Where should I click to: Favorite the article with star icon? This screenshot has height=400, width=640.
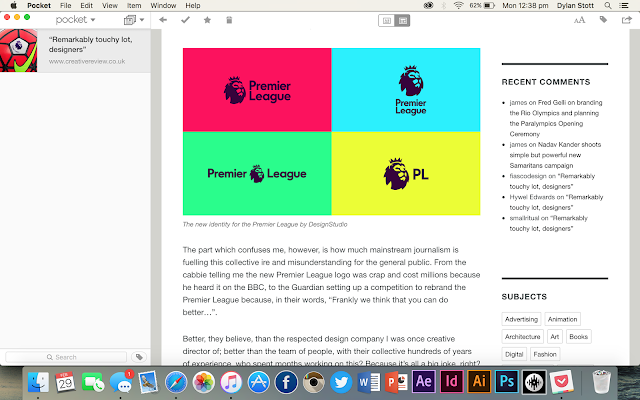click(207, 20)
